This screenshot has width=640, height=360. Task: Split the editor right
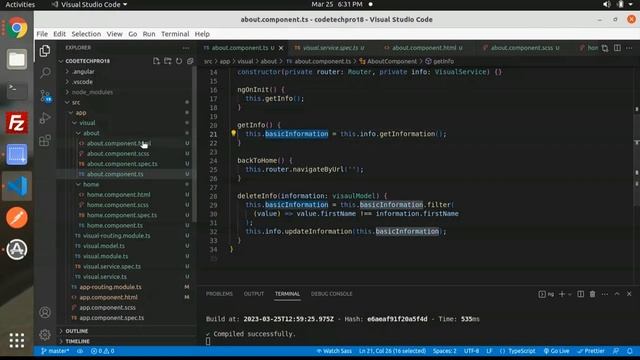click(617, 48)
